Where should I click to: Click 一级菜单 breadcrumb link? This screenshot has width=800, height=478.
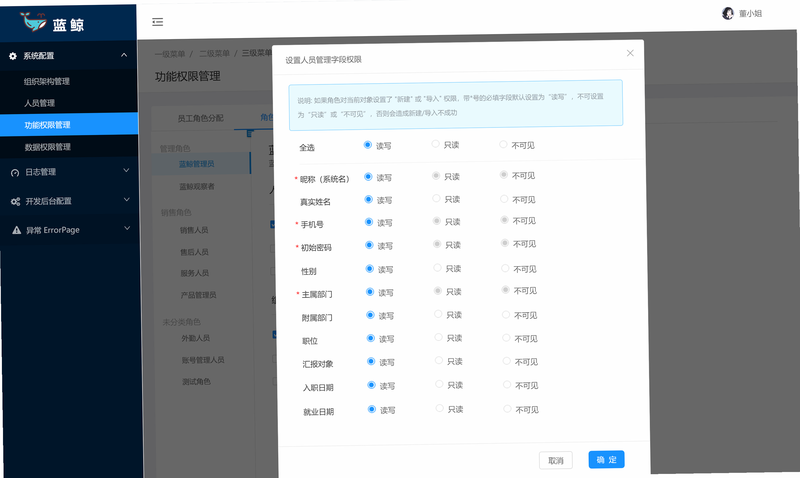(170, 54)
